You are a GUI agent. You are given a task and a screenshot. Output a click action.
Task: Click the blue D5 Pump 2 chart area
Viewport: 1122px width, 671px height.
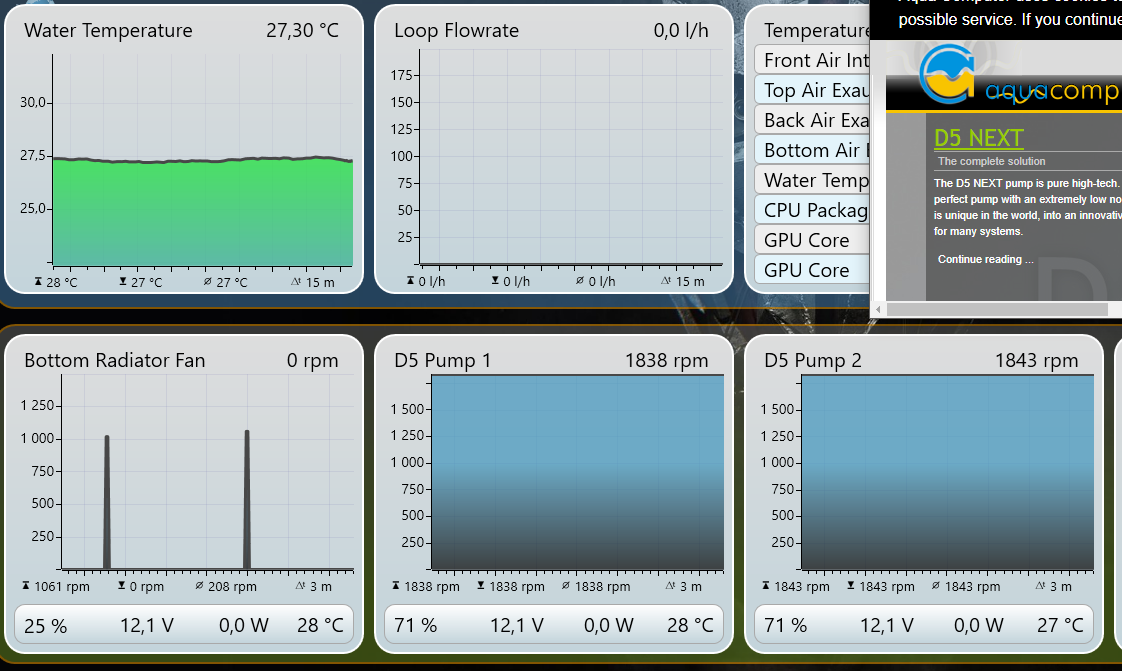[x=947, y=472]
